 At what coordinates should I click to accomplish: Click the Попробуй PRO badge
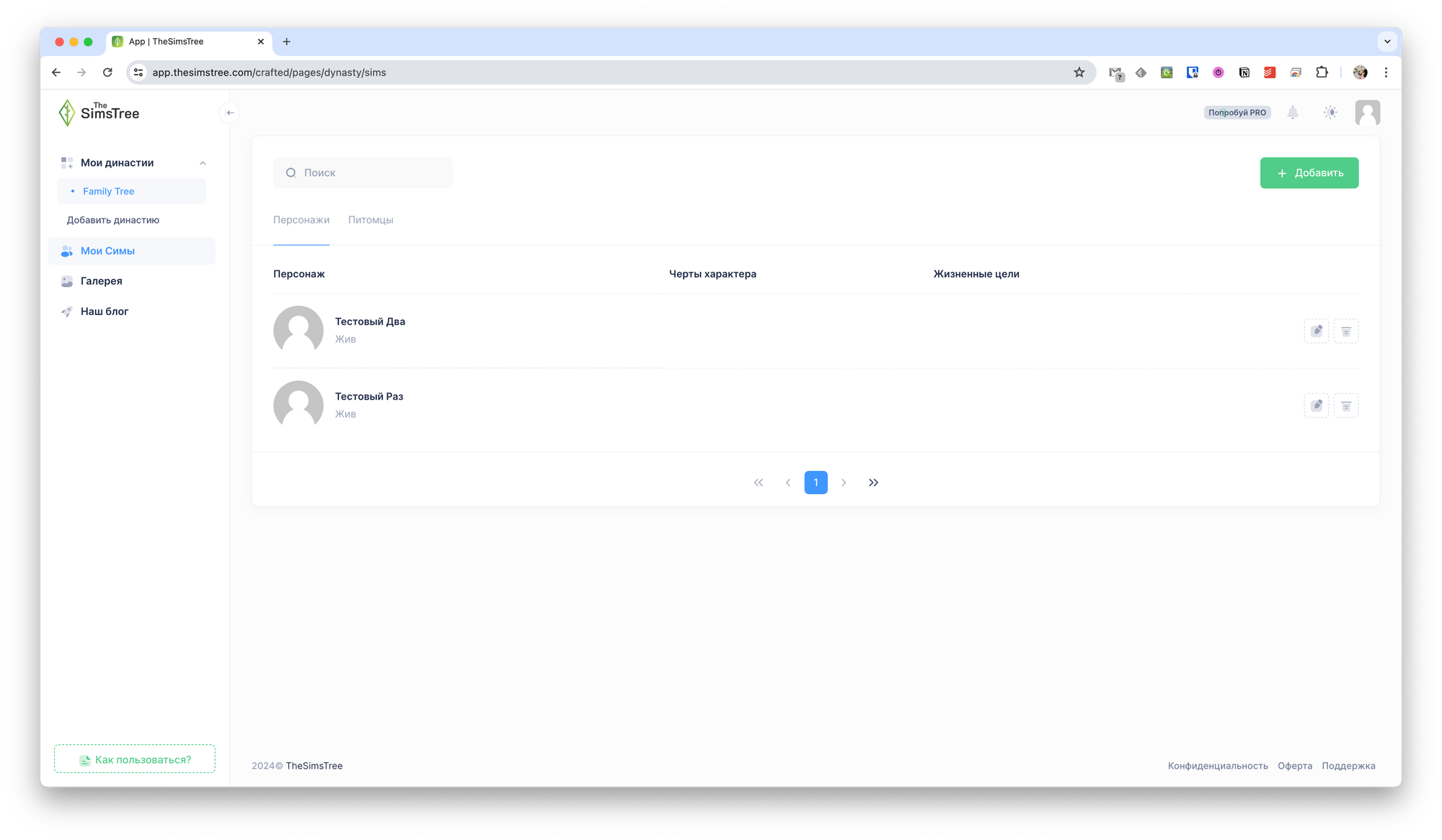[1237, 112]
